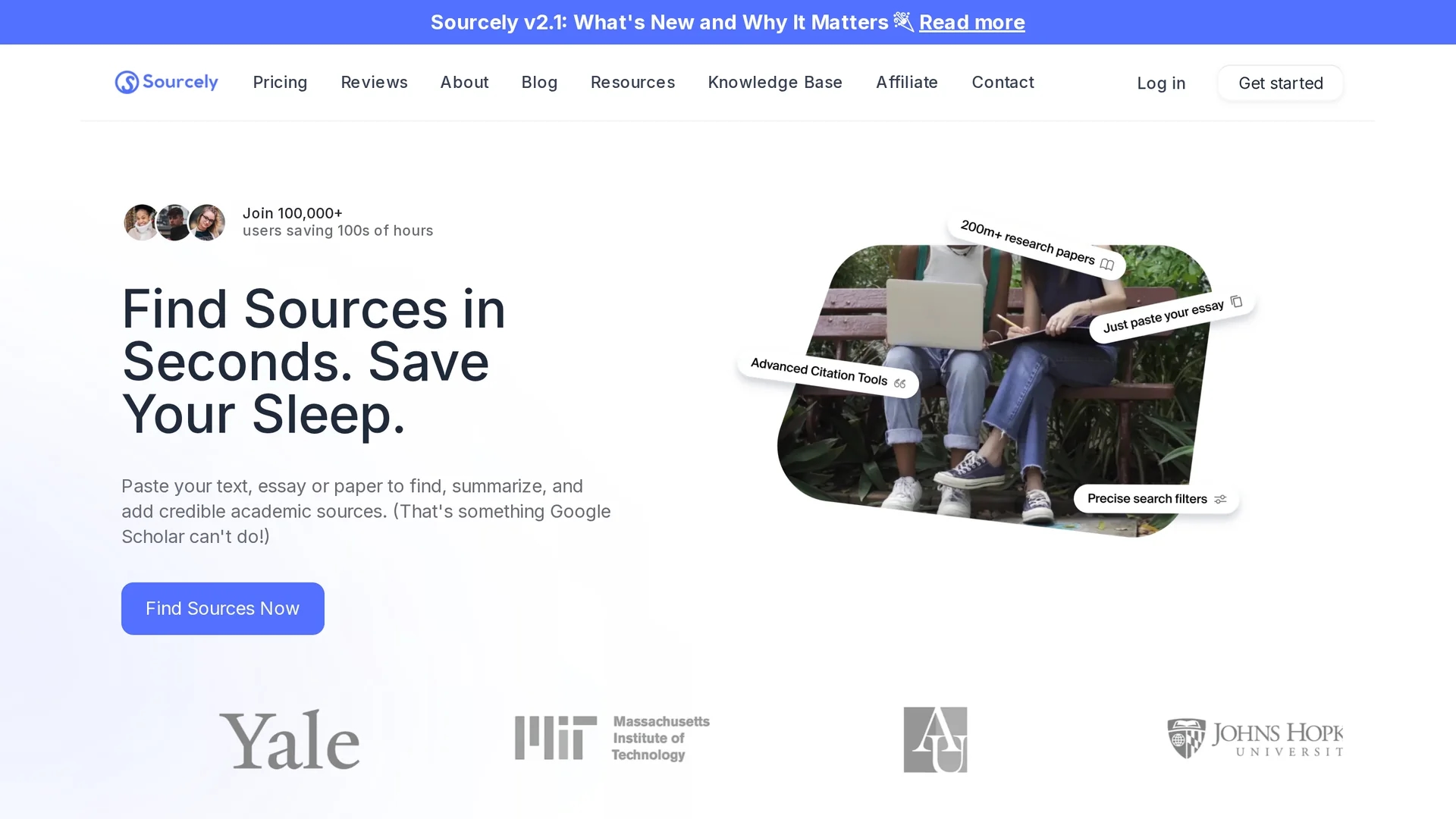Click the AU university logo
1456x819 pixels.
point(935,739)
